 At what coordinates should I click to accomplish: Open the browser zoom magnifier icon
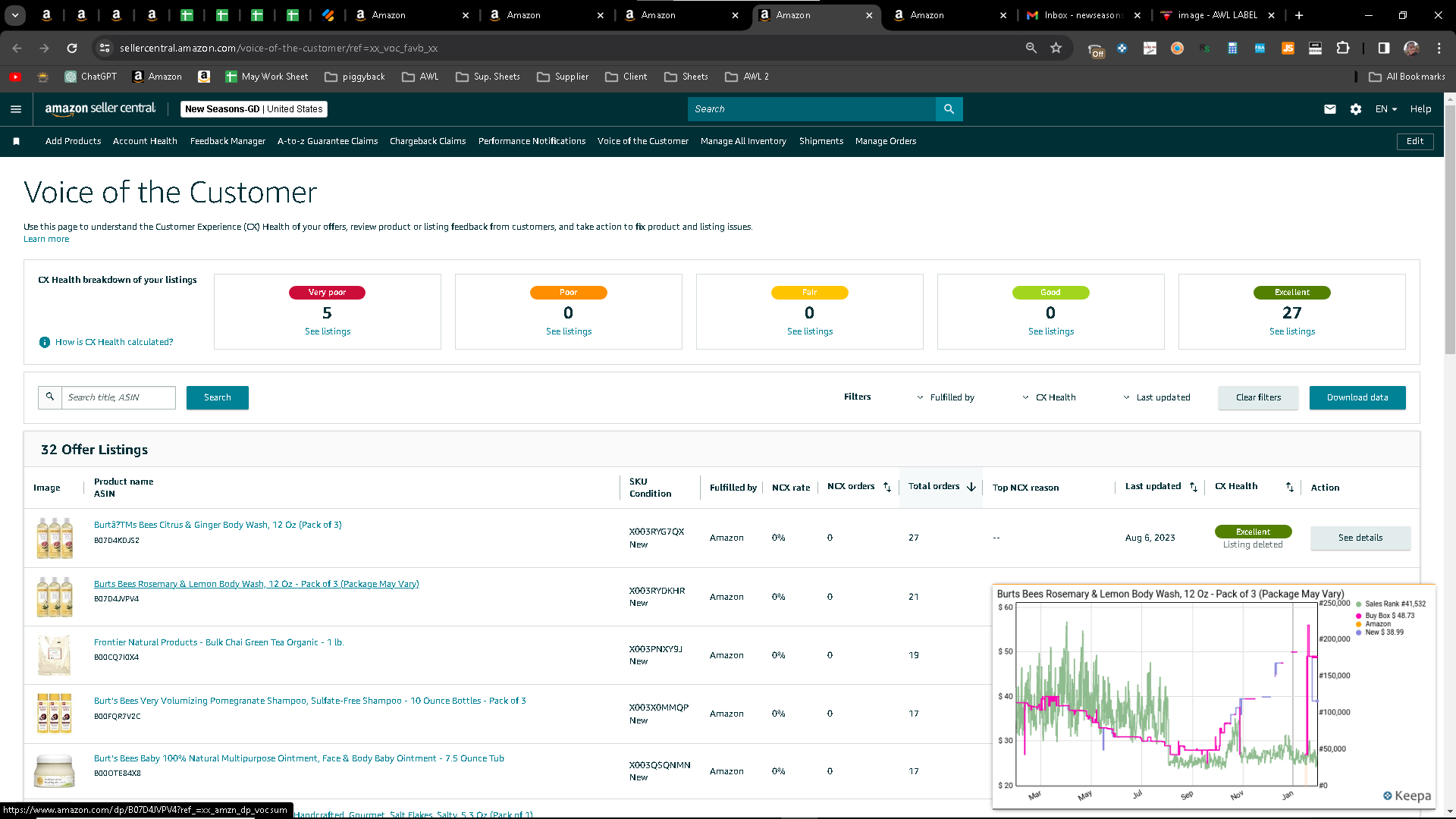coord(1031,48)
